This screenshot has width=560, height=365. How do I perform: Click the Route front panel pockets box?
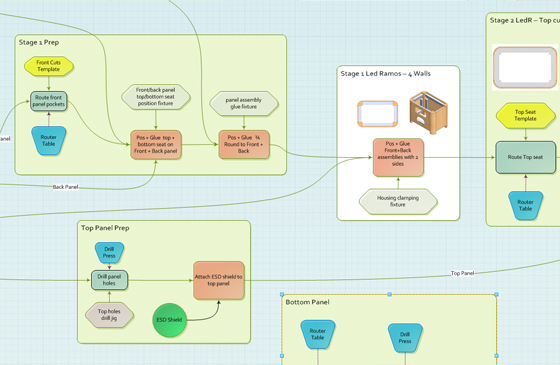(49, 101)
